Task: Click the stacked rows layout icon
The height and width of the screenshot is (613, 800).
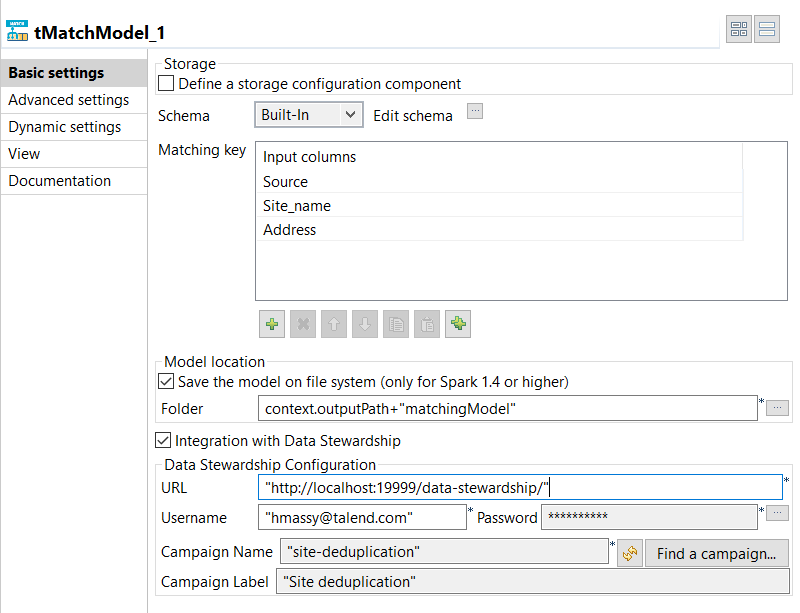Action: click(767, 30)
